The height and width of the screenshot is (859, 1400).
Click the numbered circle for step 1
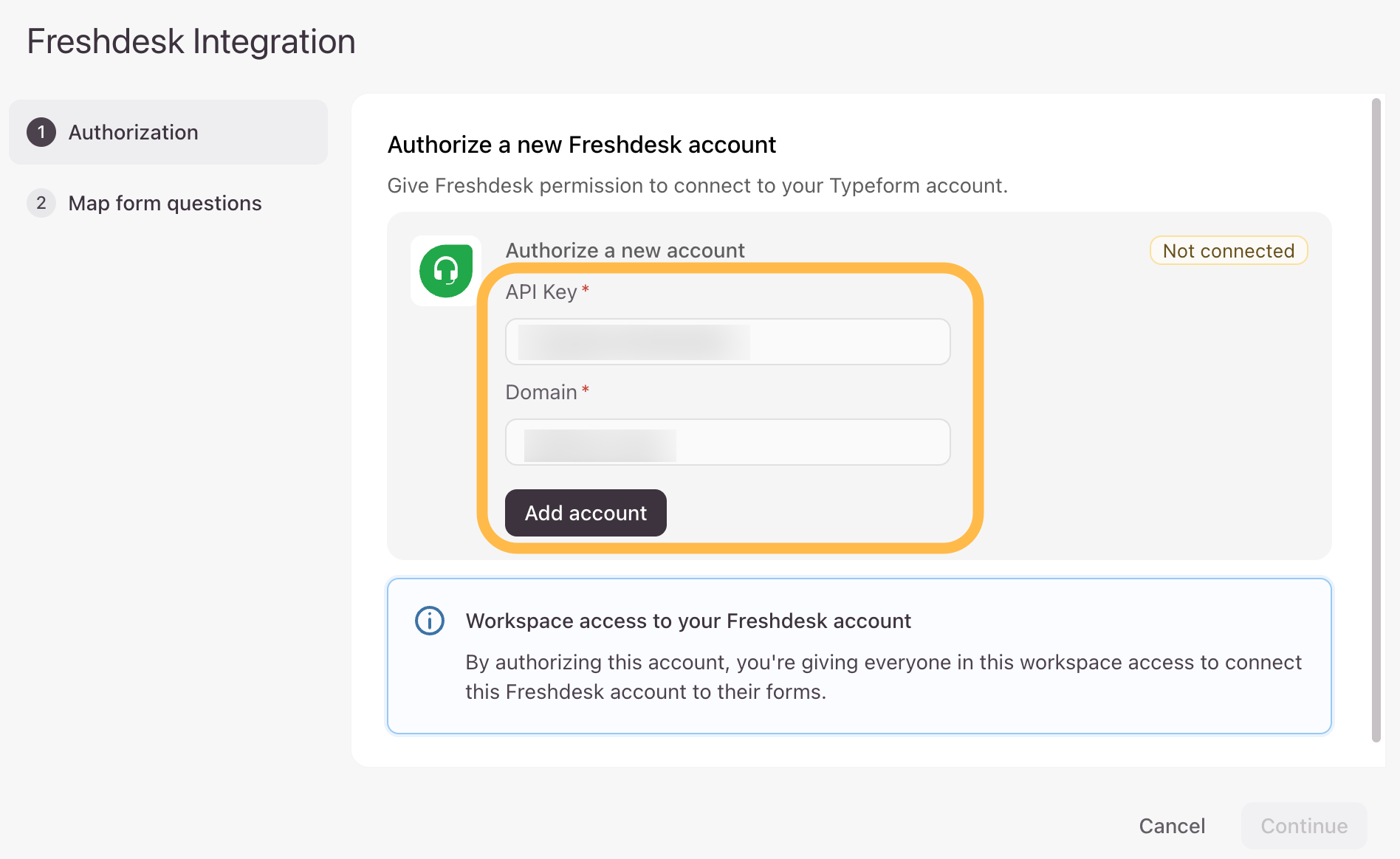tap(42, 132)
